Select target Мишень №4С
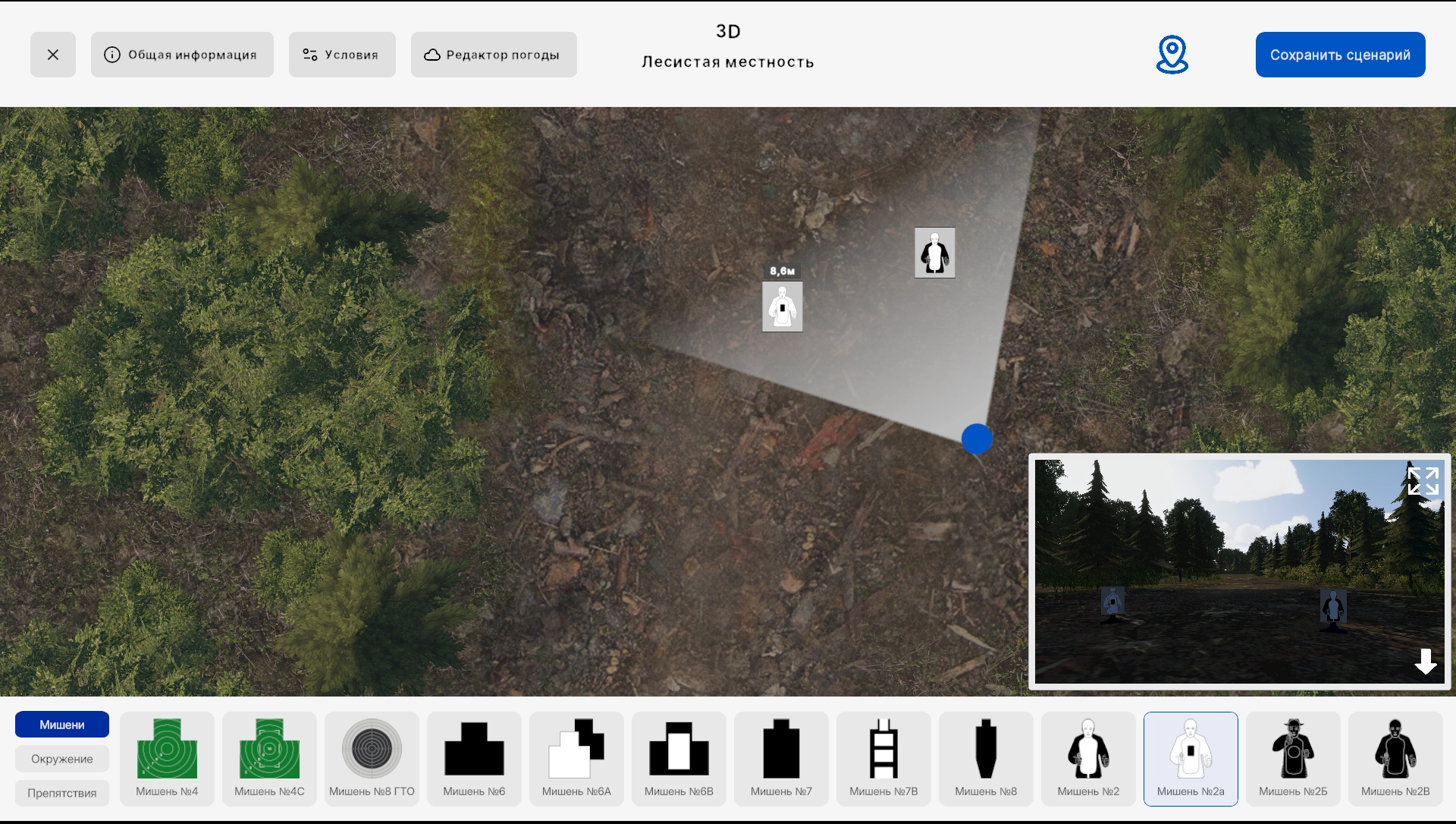The height and width of the screenshot is (824, 1456). [x=269, y=759]
